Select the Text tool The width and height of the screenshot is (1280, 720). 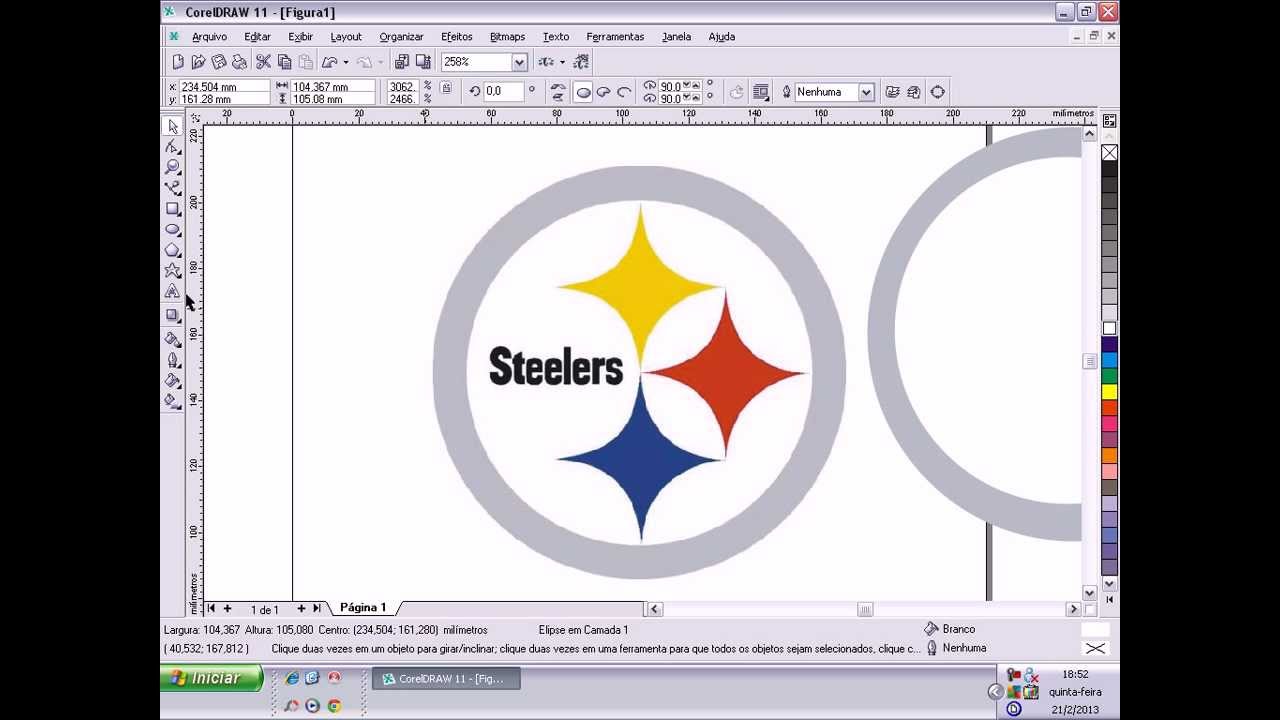tap(173, 292)
